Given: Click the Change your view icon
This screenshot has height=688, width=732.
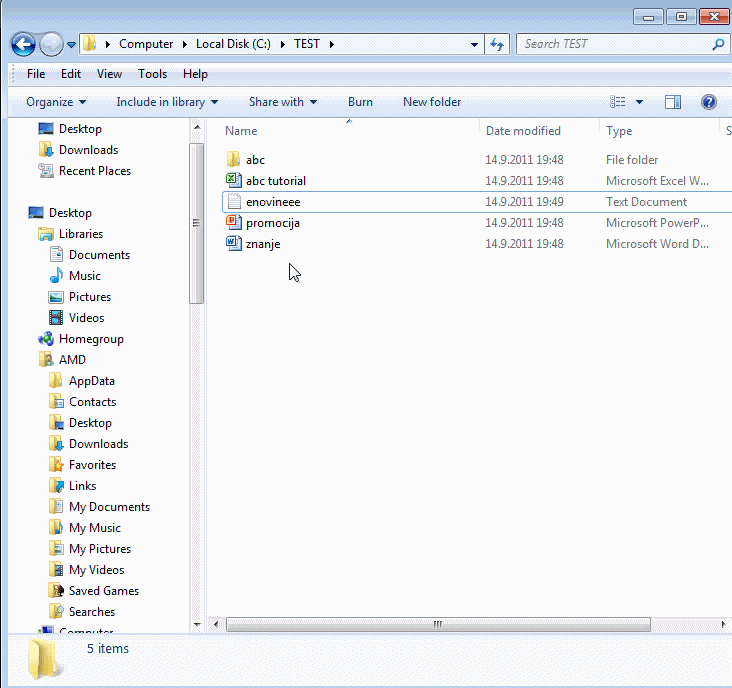Looking at the screenshot, I should [x=618, y=102].
